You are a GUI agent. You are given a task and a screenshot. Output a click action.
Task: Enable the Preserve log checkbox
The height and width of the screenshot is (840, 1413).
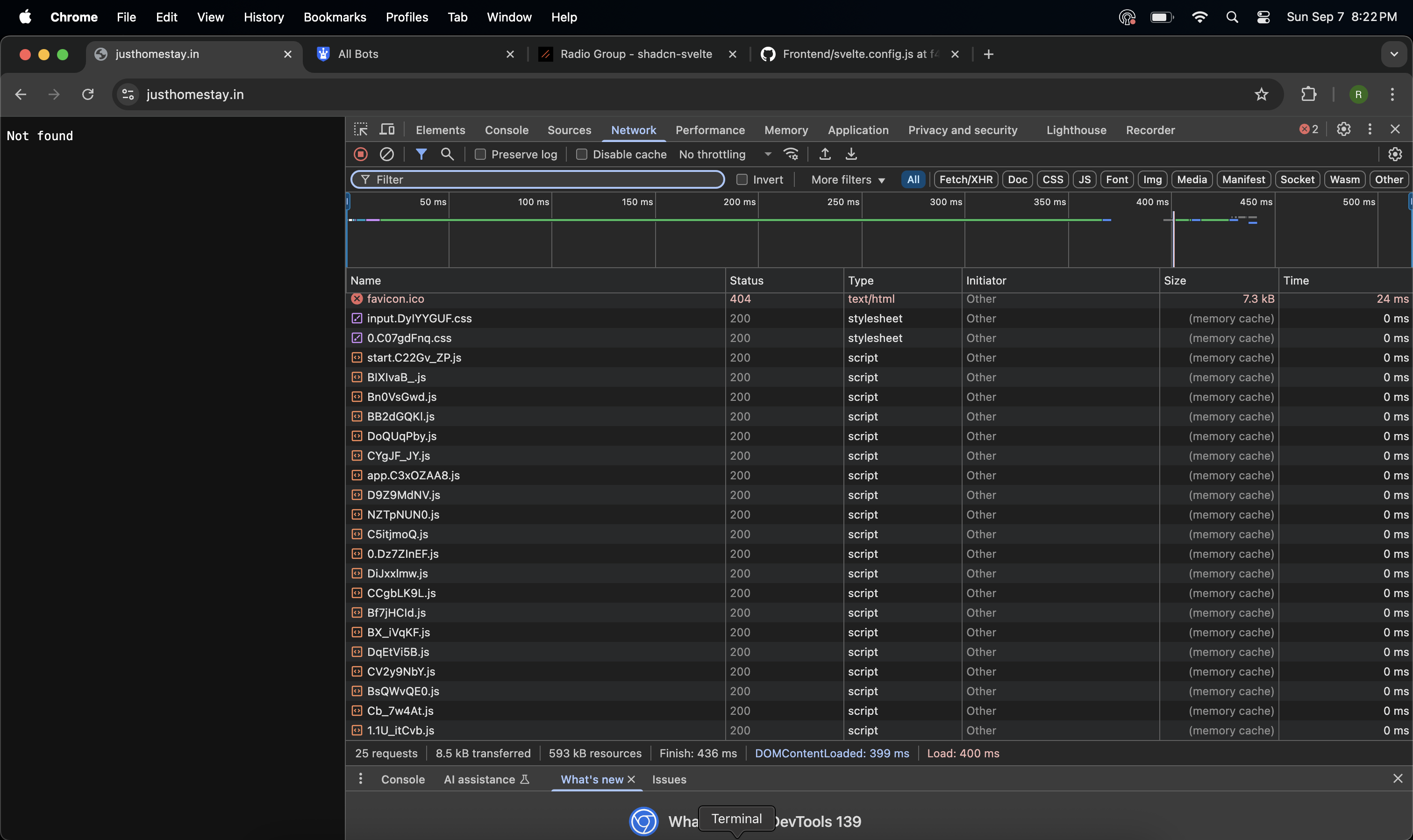(480, 155)
